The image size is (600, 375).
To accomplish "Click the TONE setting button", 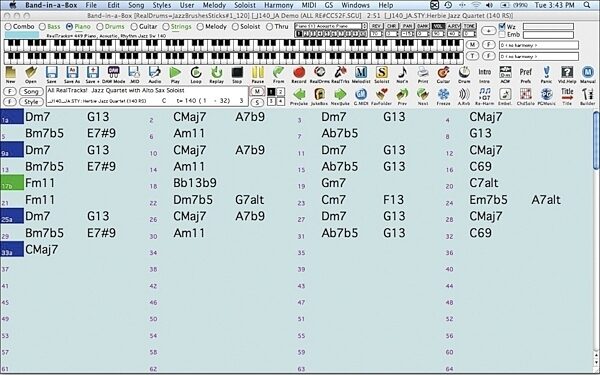I will [x=469, y=26].
